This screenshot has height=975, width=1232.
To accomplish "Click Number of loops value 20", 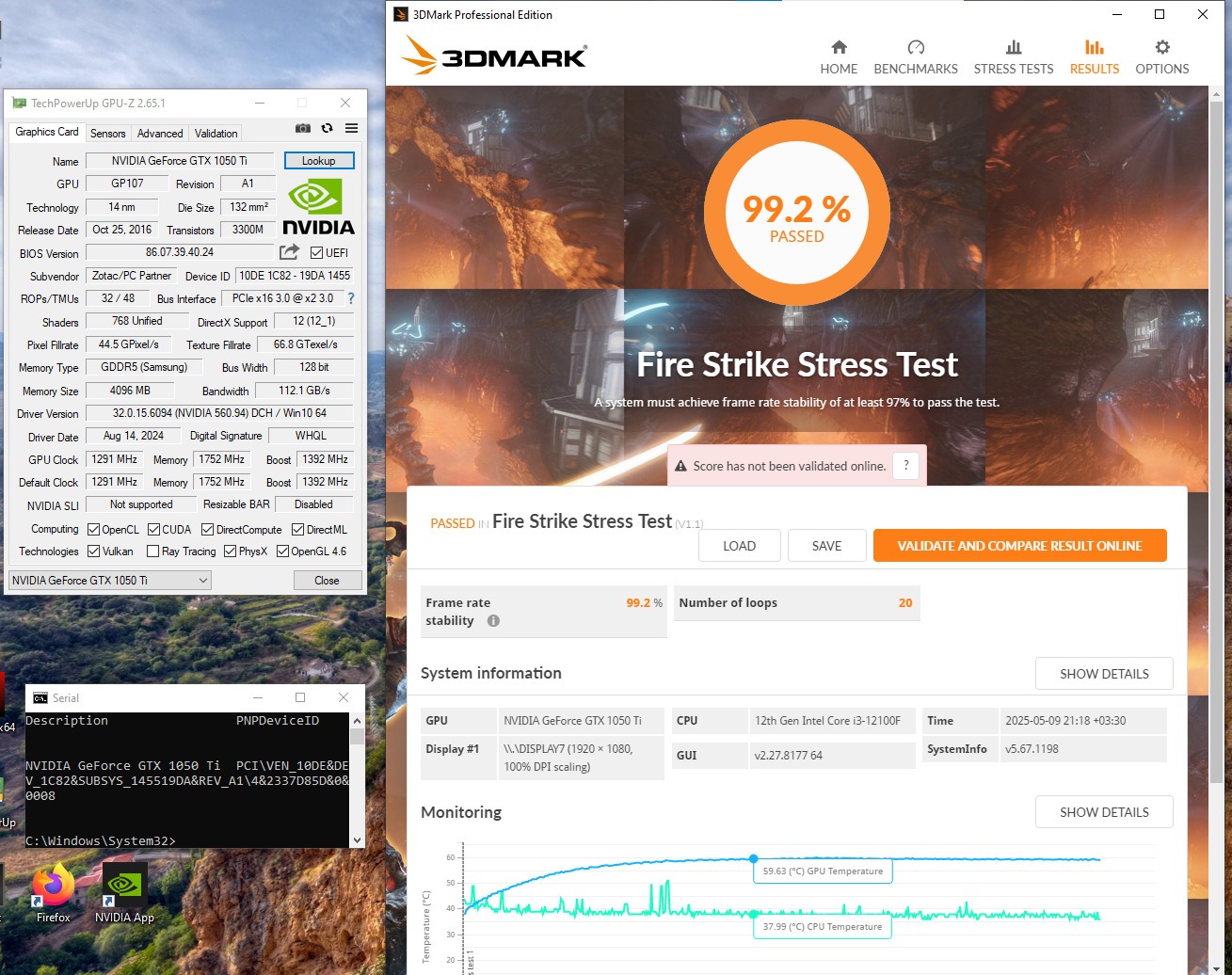I will (905, 603).
